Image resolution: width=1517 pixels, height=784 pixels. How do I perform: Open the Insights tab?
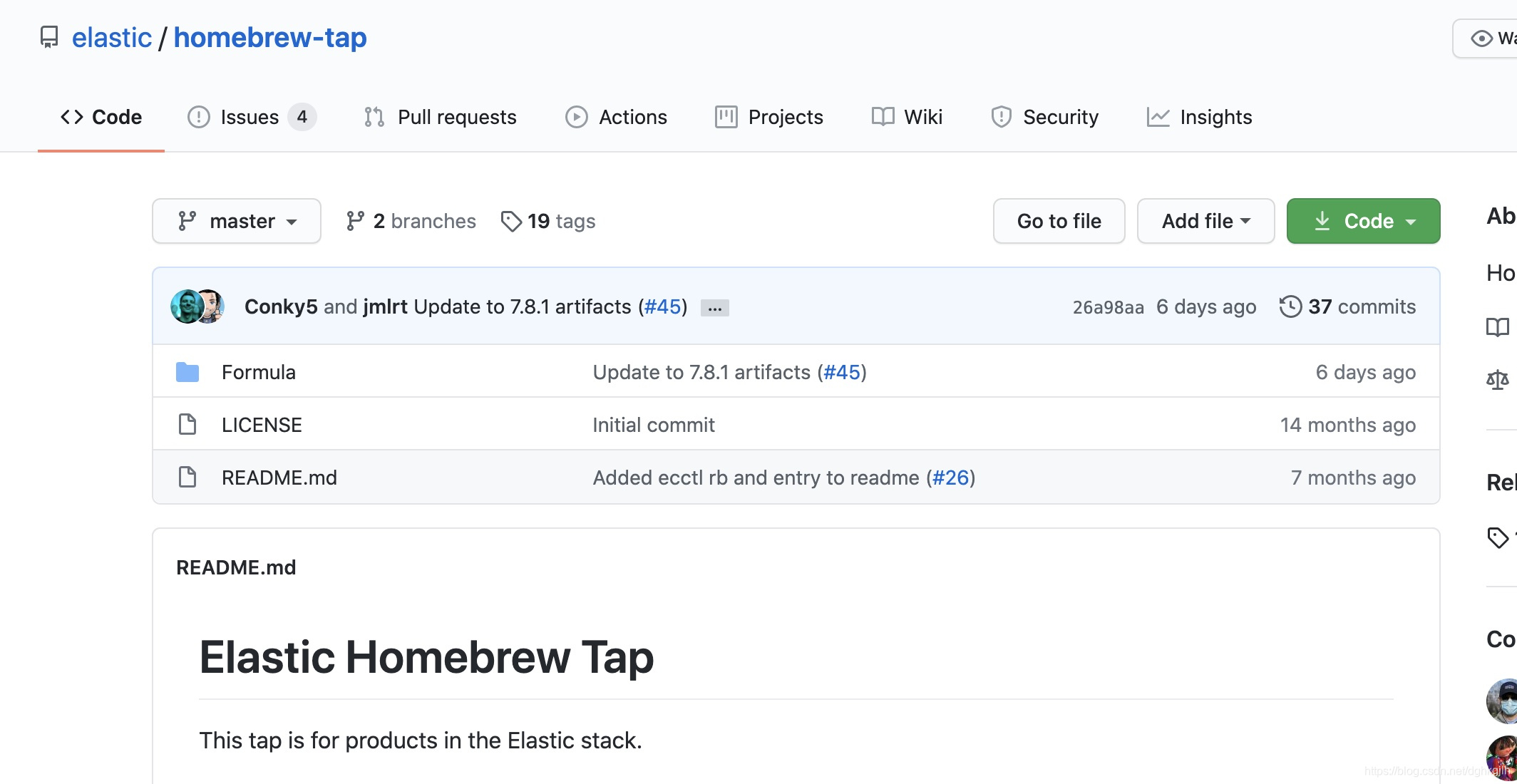coord(1199,117)
